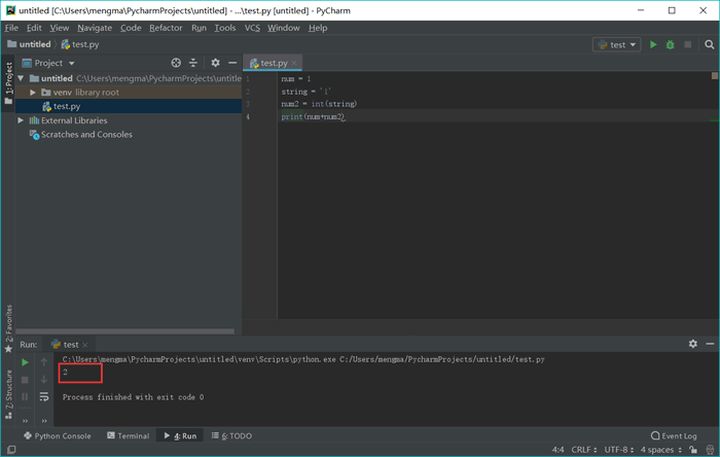Image resolution: width=720 pixels, height=457 pixels.
Task: Open the VCS menu
Action: [x=252, y=28]
